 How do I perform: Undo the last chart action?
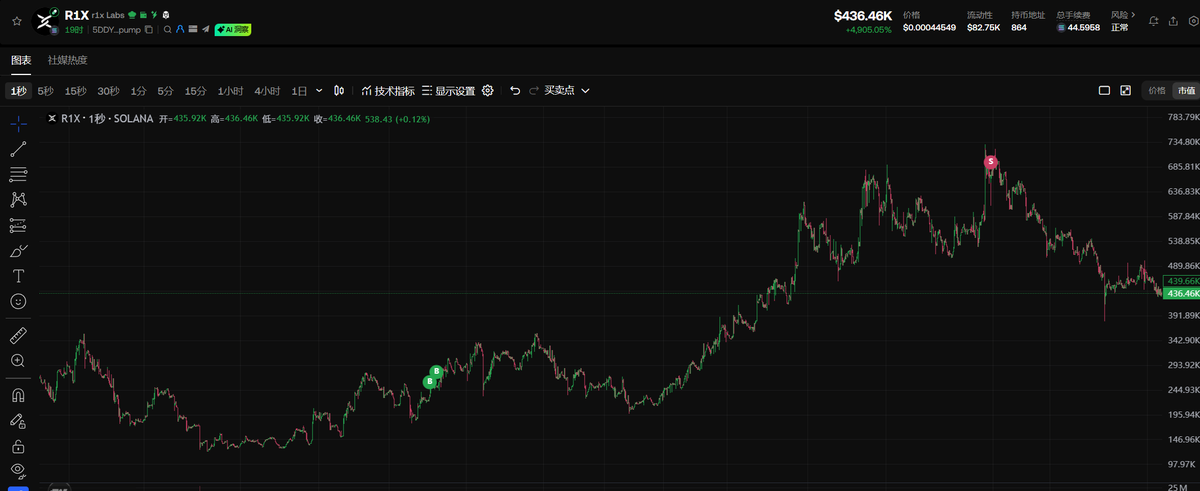(x=515, y=91)
